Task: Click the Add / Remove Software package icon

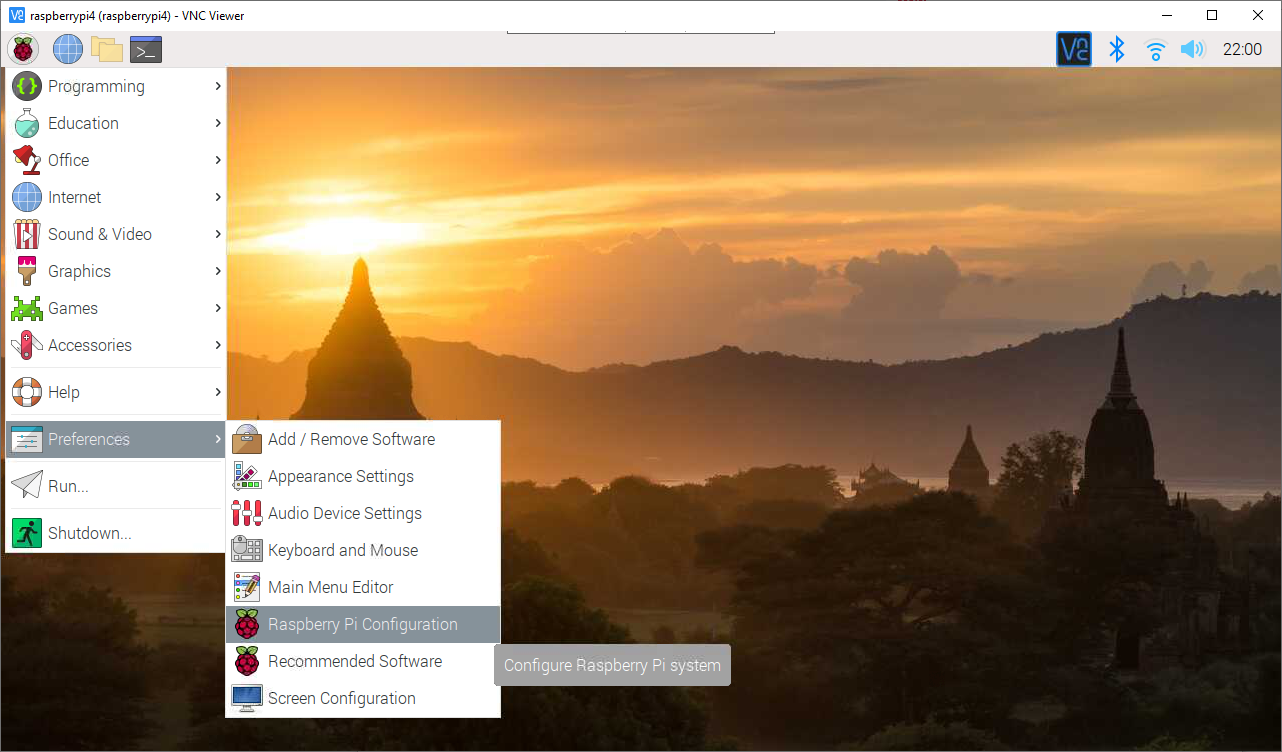Action: pyautogui.click(x=246, y=439)
